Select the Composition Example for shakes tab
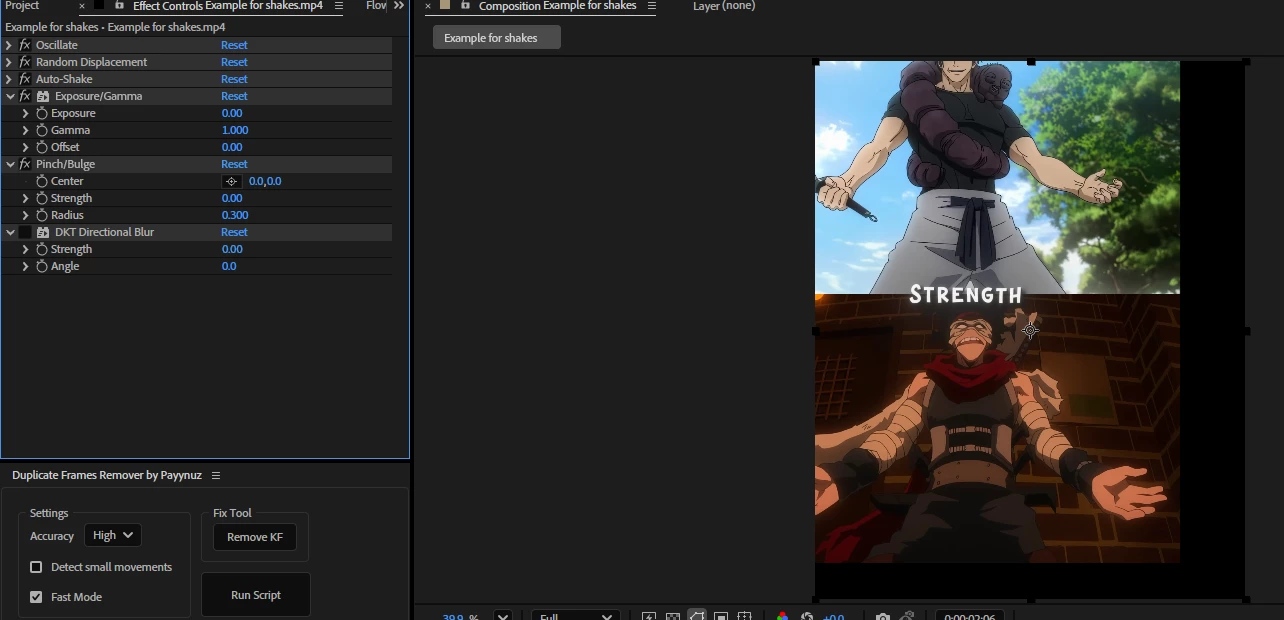Viewport: 1284px width, 620px height. point(557,6)
